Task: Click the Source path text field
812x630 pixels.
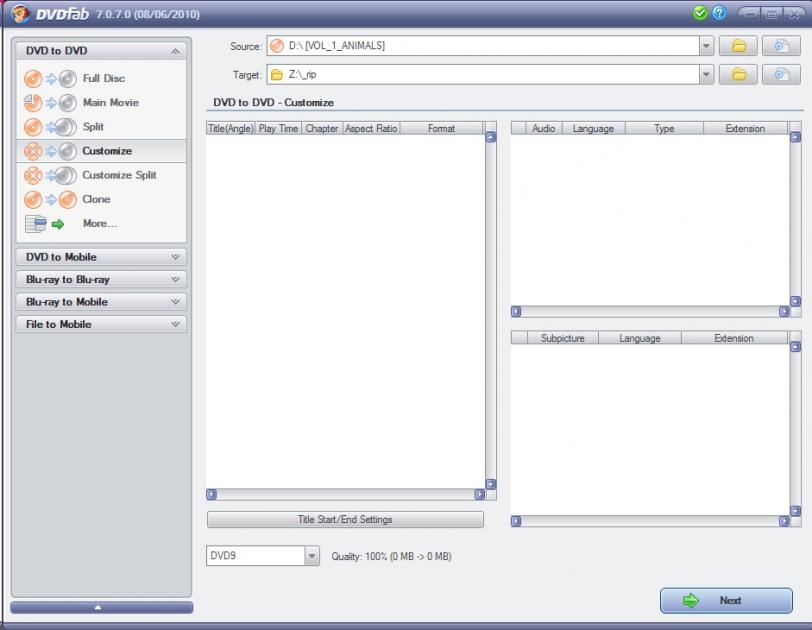Action: [483, 46]
